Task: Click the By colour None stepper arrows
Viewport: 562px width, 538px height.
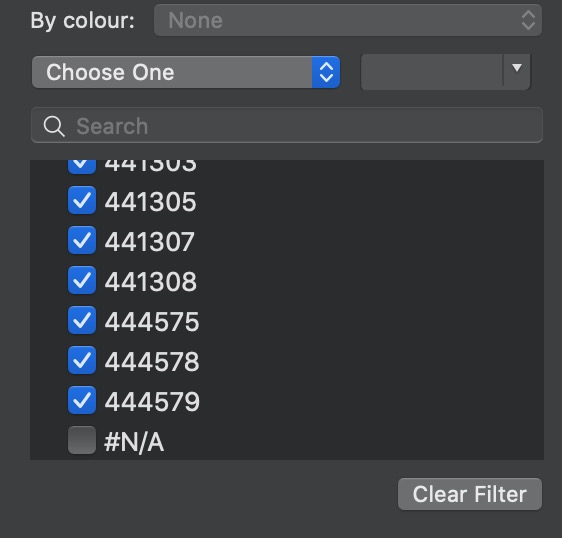Action: [x=528, y=20]
